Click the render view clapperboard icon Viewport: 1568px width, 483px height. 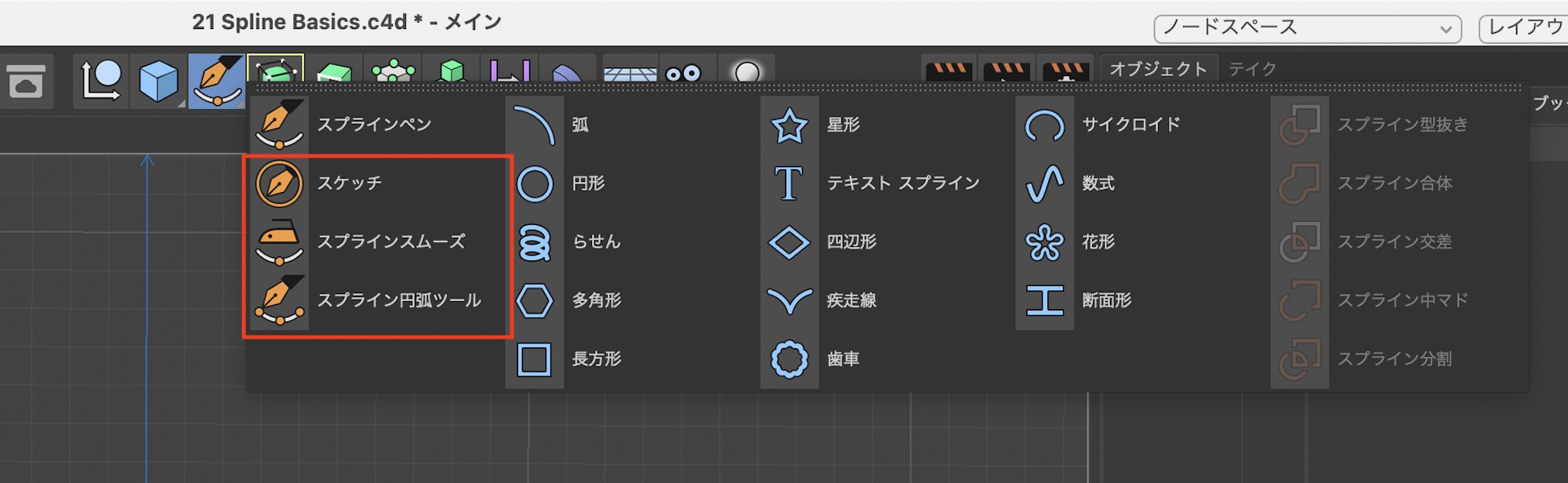pyautogui.click(x=949, y=72)
